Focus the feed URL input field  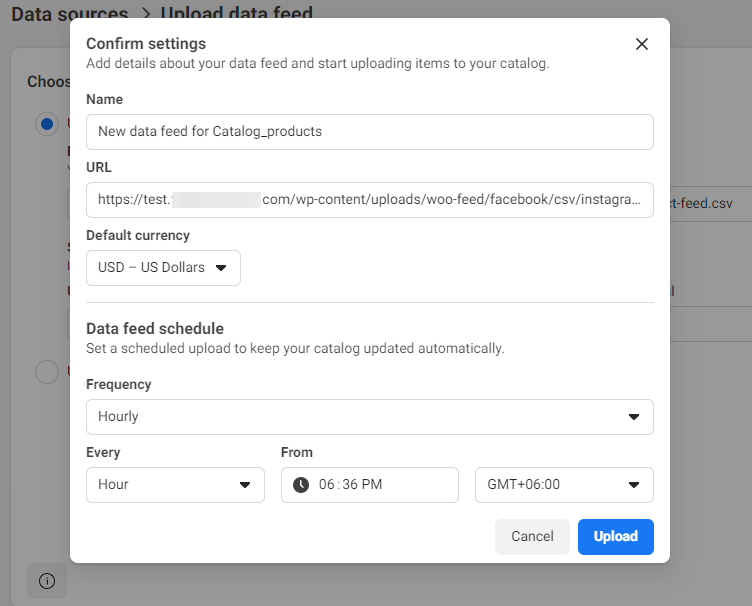pyautogui.click(x=369, y=200)
